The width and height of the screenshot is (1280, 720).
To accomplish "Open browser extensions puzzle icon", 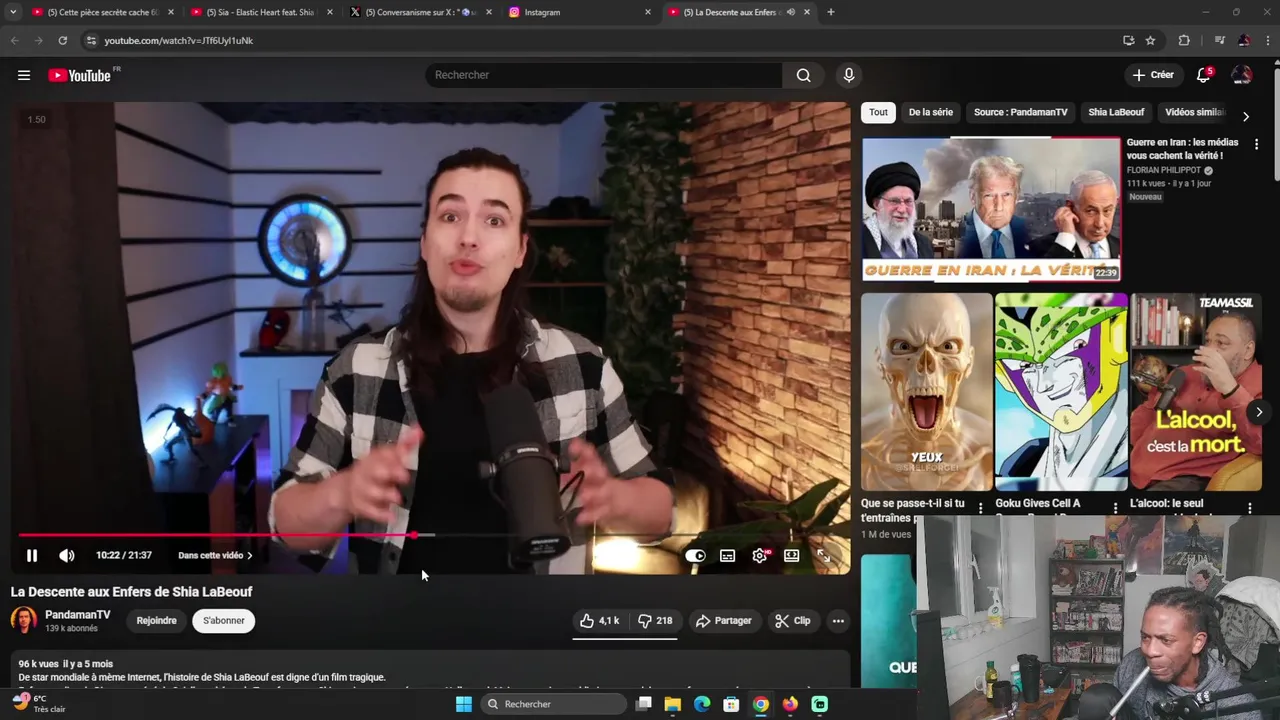I will click(1184, 40).
